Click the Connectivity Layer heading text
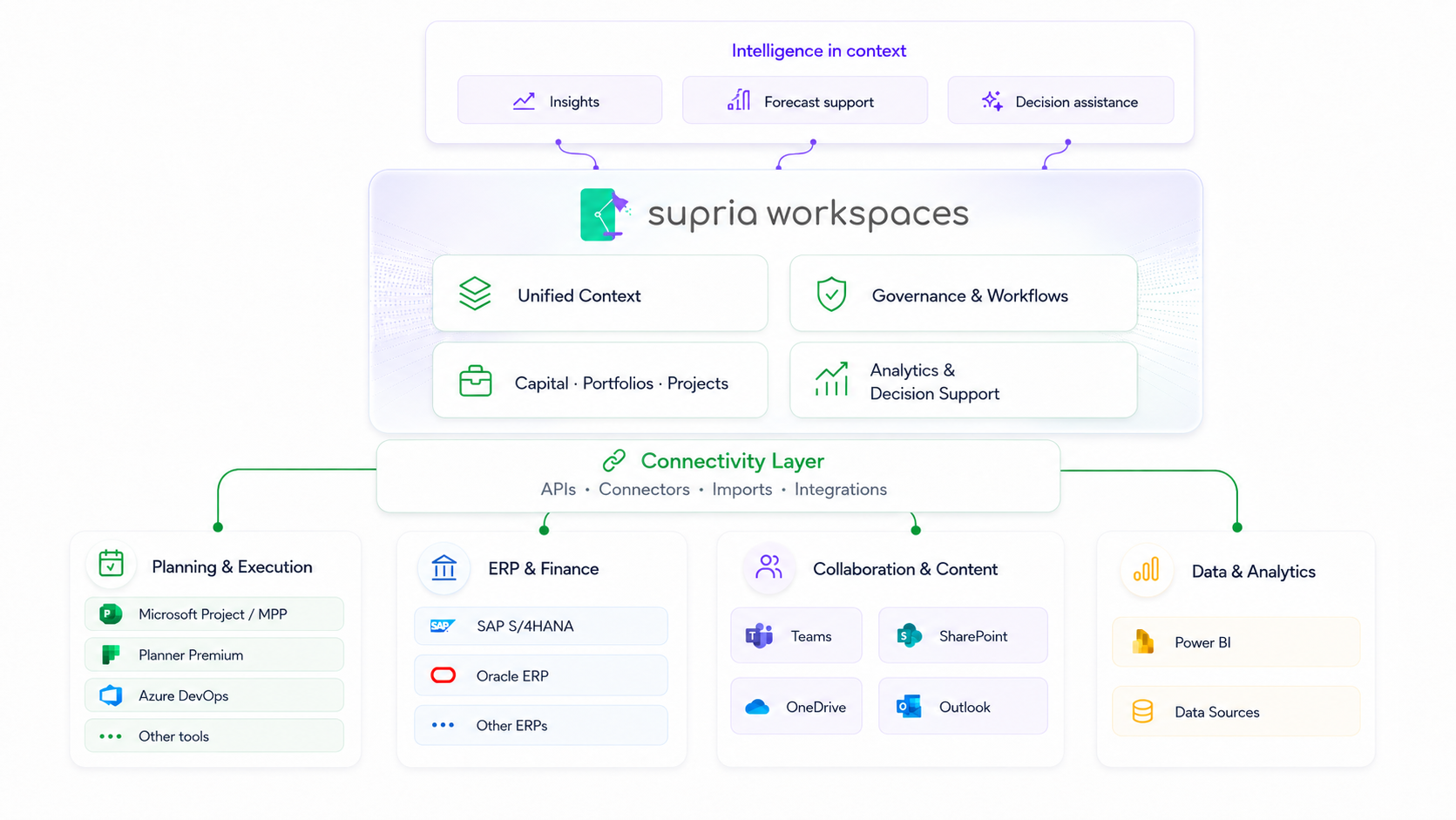This screenshot has width=1456, height=820. [x=733, y=460]
